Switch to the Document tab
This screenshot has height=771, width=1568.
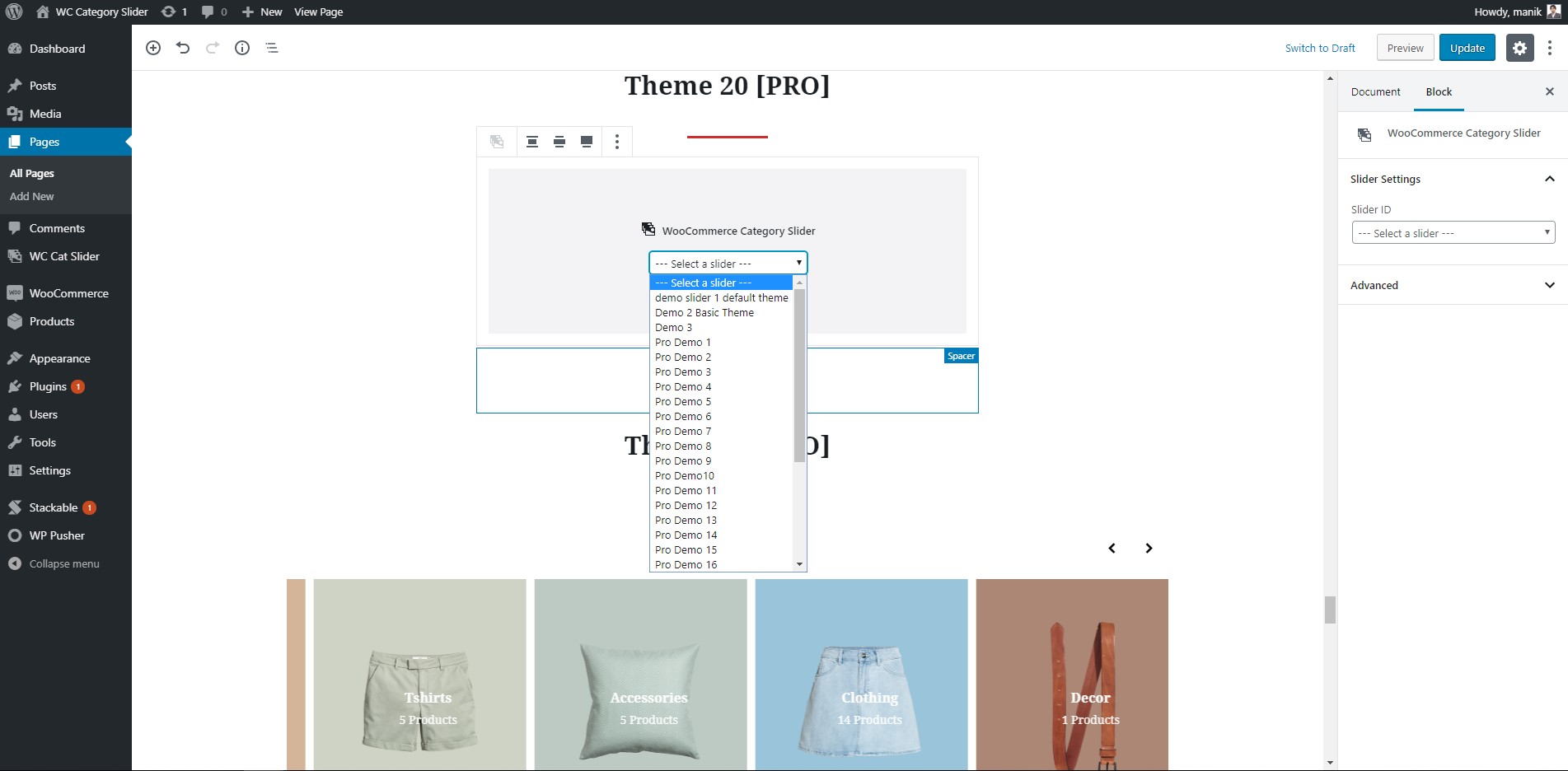1375,91
